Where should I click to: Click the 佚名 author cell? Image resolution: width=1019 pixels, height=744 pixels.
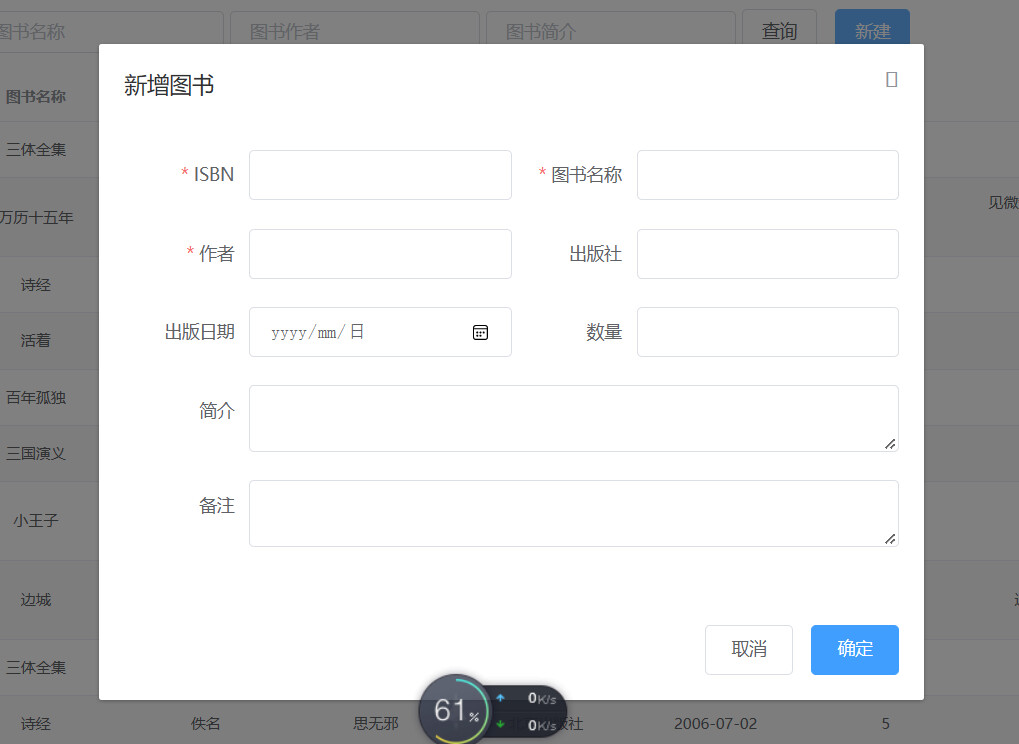[205, 723]
